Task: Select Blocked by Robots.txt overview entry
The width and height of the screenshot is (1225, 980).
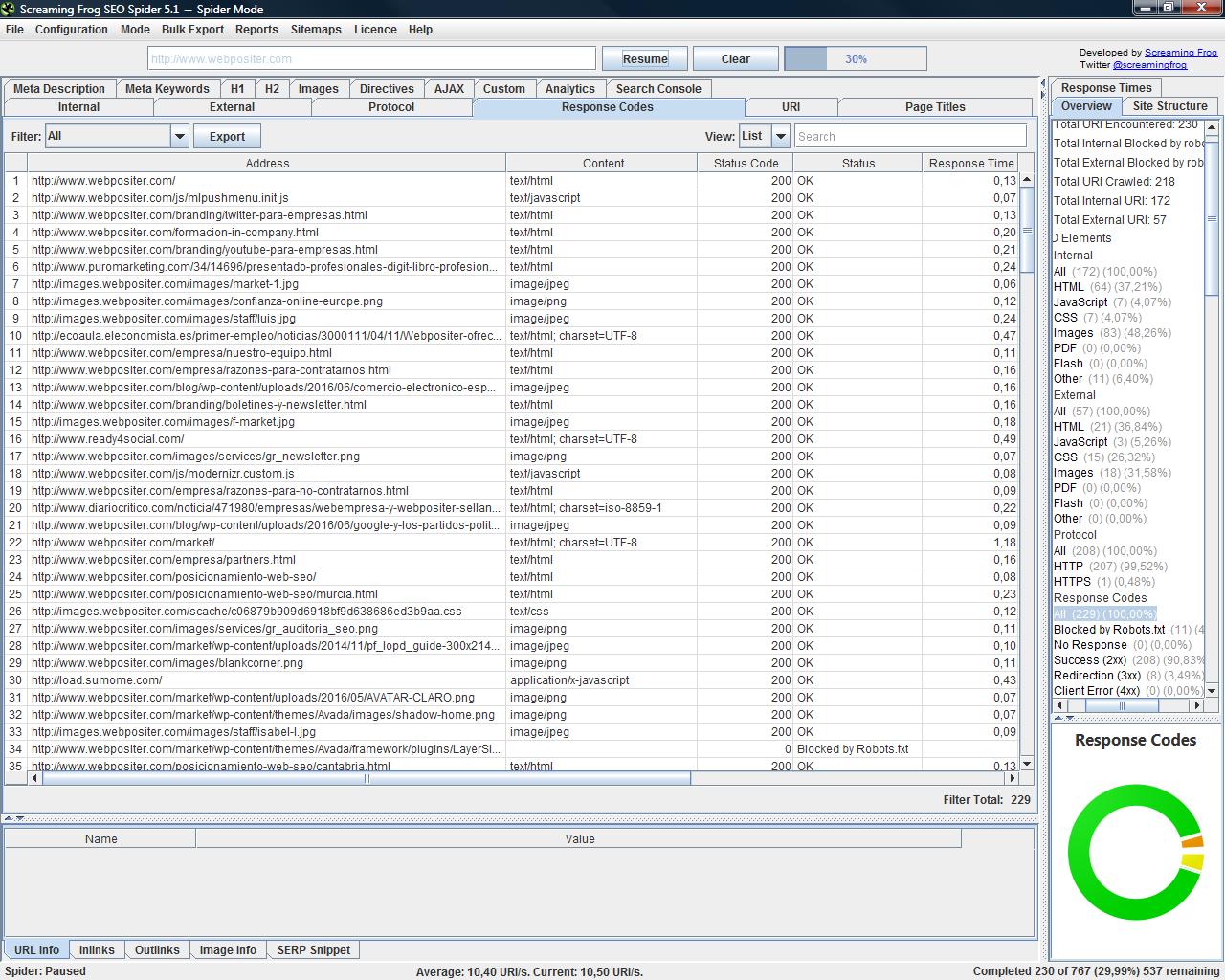Action: click(x=1128, y=630)
